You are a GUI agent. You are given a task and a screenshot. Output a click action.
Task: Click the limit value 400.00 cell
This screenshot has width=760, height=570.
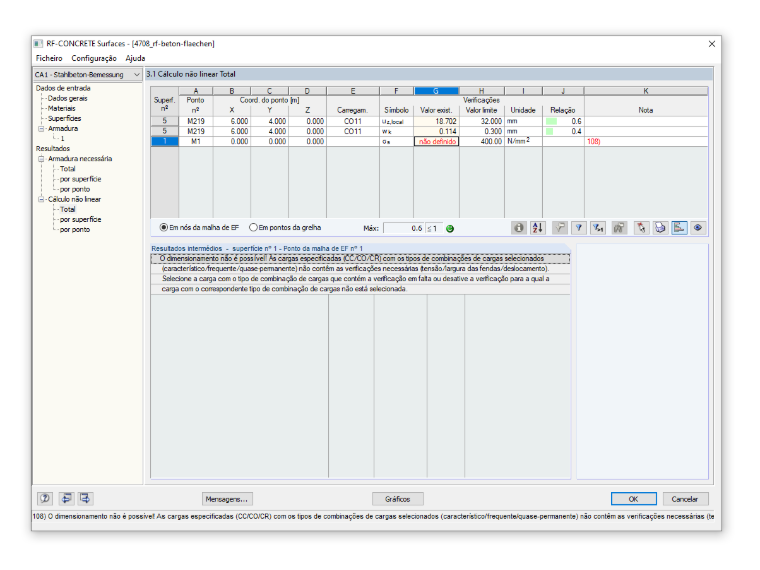(x=481, y=142)
